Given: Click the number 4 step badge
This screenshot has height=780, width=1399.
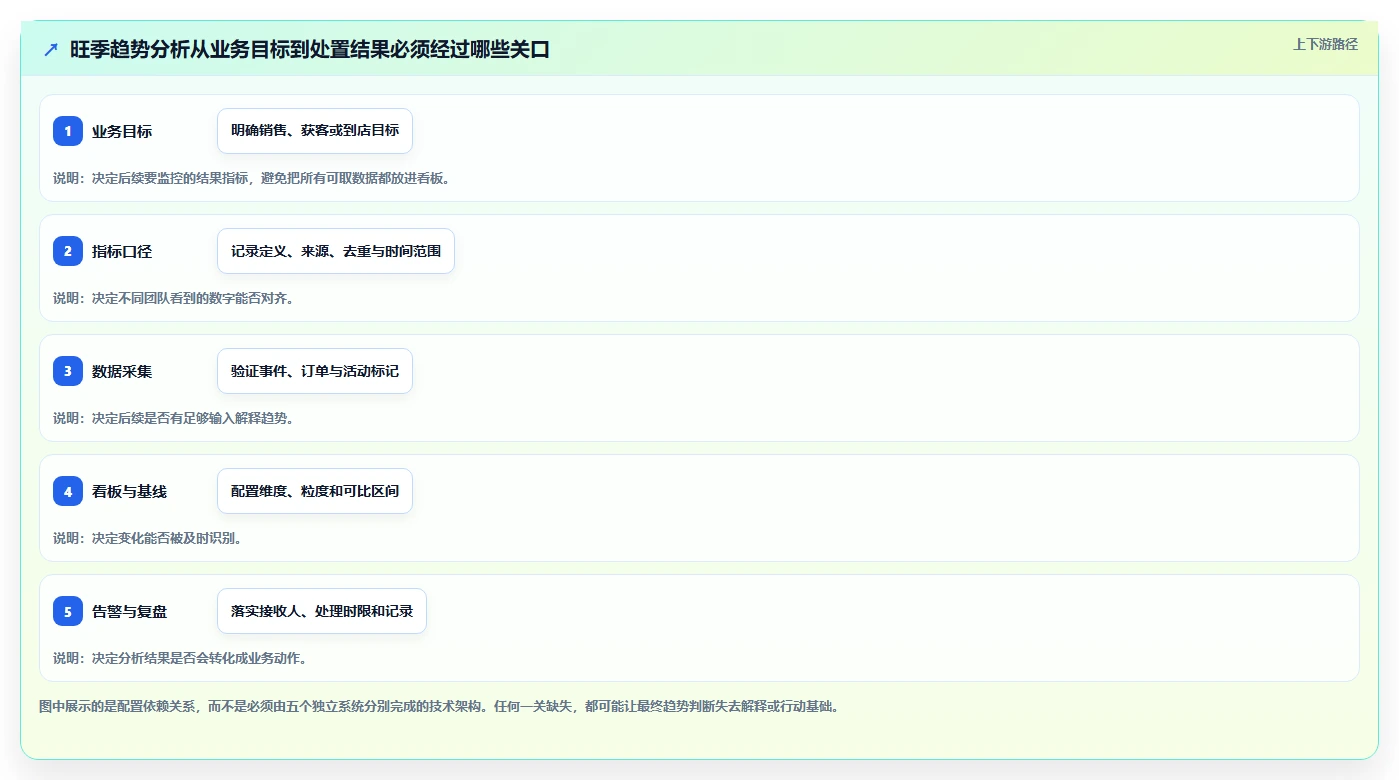Looking at the screenshot, I should (x=68, y=491).
